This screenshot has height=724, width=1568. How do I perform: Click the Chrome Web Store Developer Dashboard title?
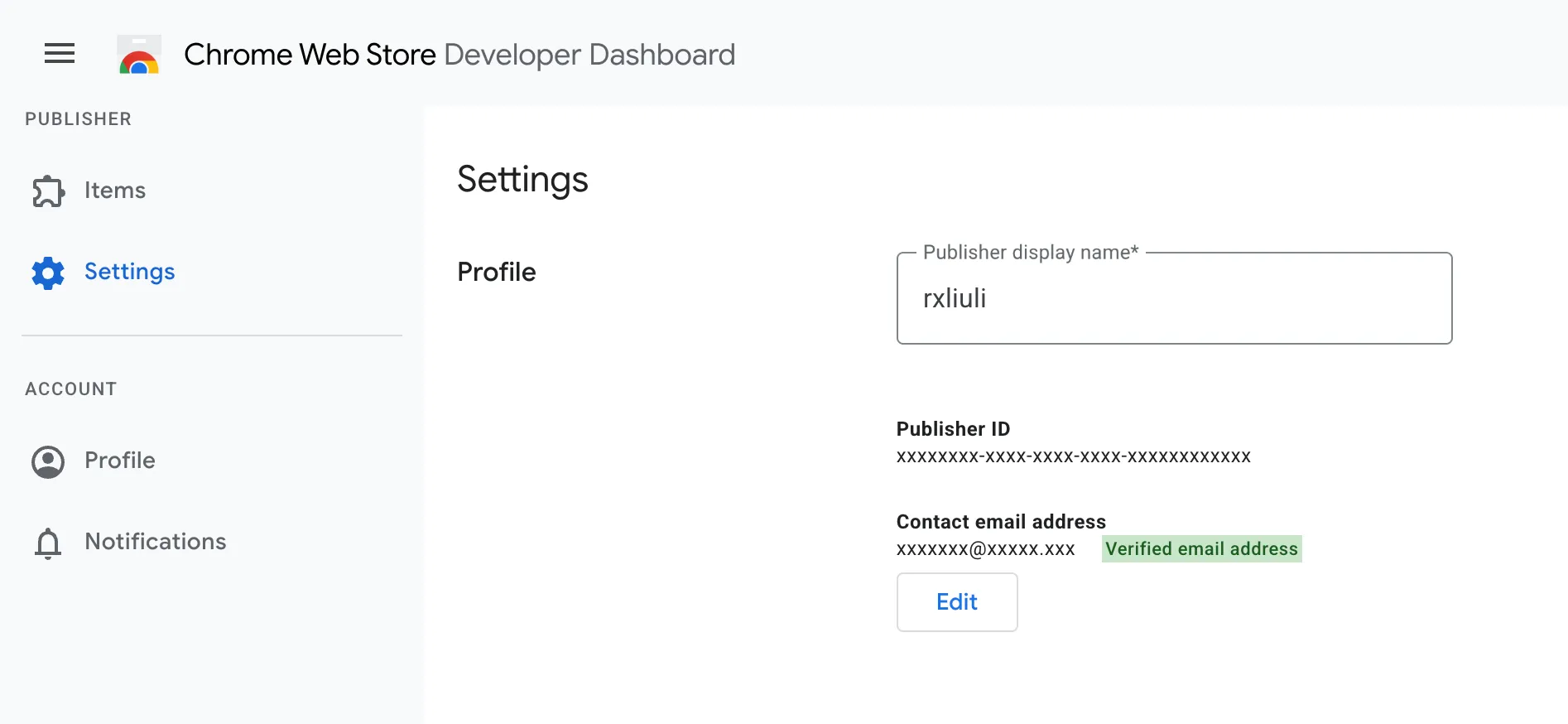459,55
